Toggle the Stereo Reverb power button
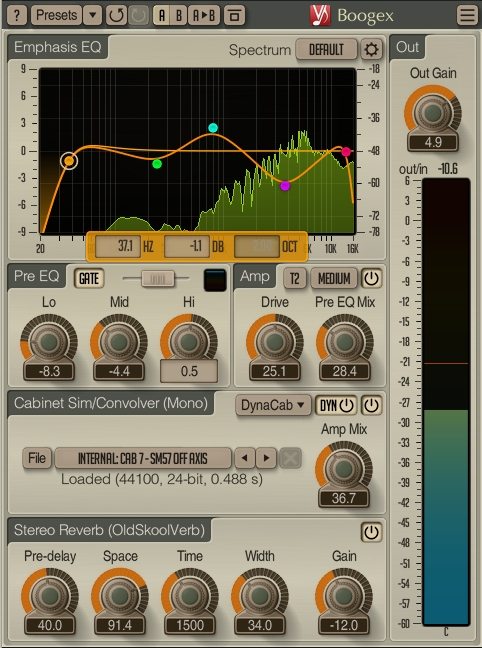 [x=371, y=532]
